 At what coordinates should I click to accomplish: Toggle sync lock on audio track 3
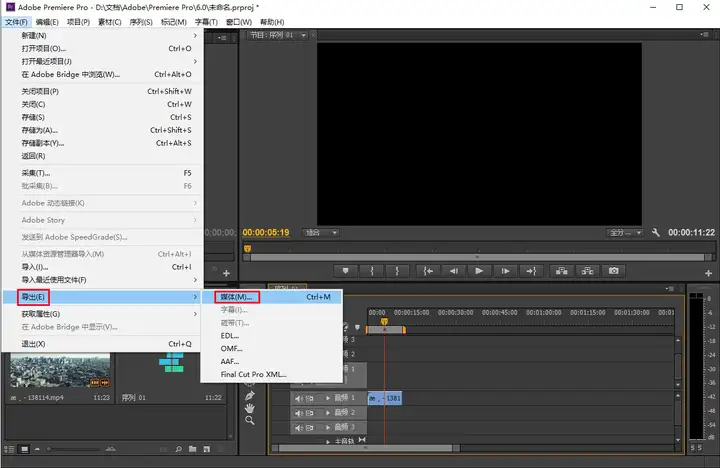[x=310, y=428]
